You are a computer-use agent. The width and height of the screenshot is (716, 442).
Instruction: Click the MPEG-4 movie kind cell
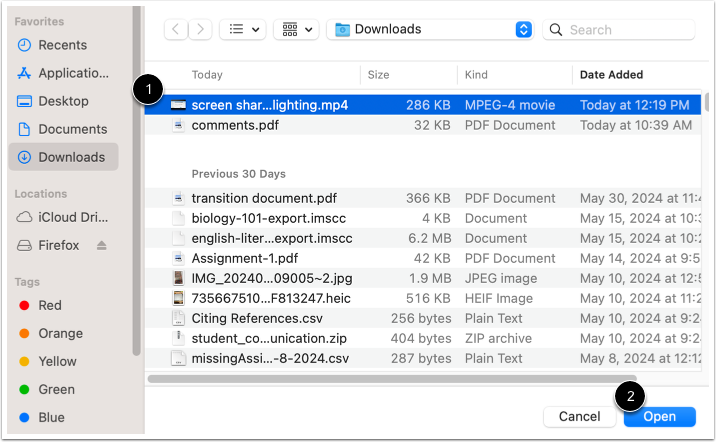click(510, 105)
